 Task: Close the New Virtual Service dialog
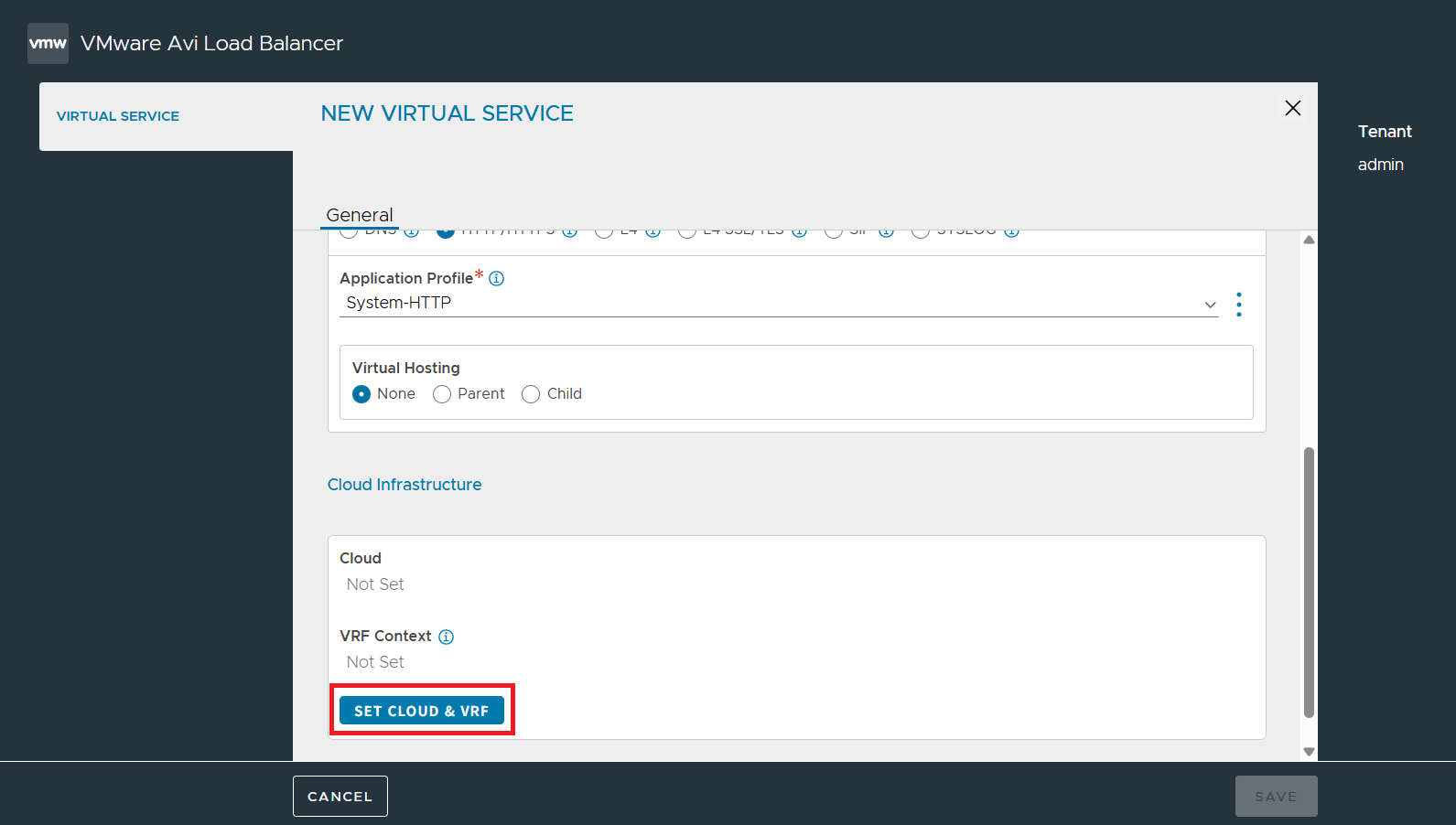(x=1293, y=108)
